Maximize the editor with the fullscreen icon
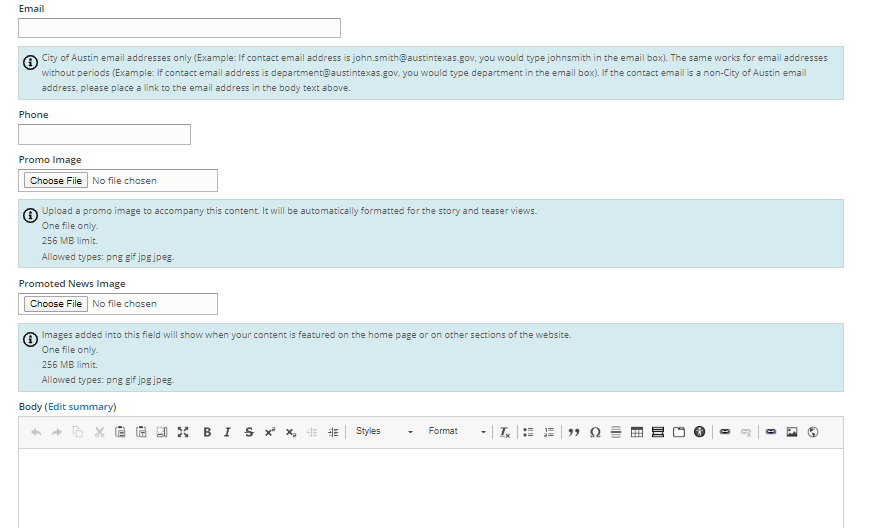 click(183, 433)
